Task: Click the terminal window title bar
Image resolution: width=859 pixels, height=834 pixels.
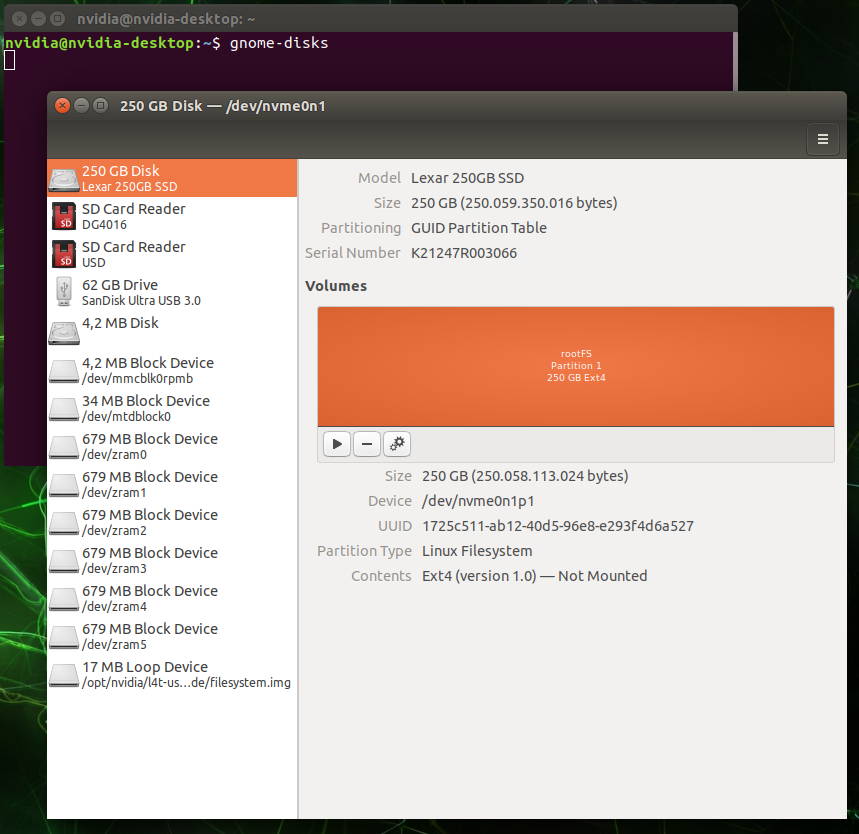Action: [x=400, y=18]
